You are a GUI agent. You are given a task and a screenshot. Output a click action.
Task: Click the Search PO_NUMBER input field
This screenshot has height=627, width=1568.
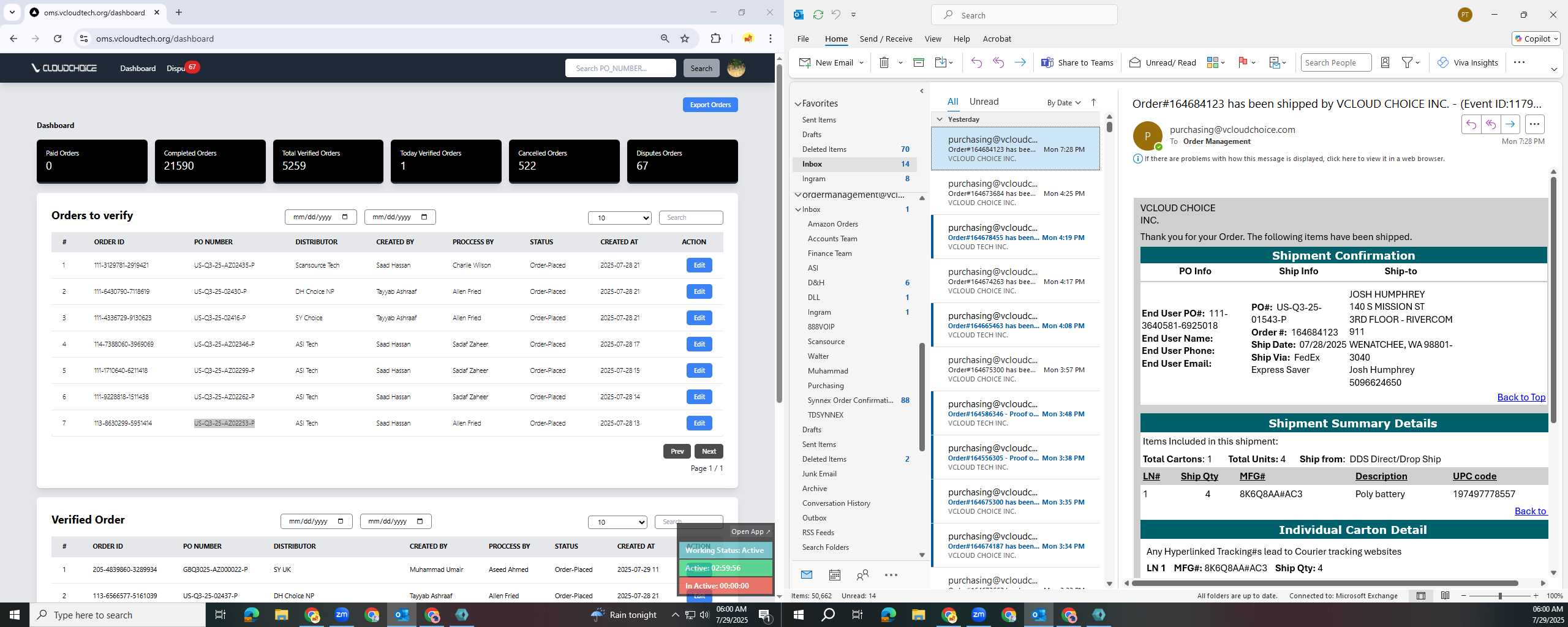click(x=620, y=68)
